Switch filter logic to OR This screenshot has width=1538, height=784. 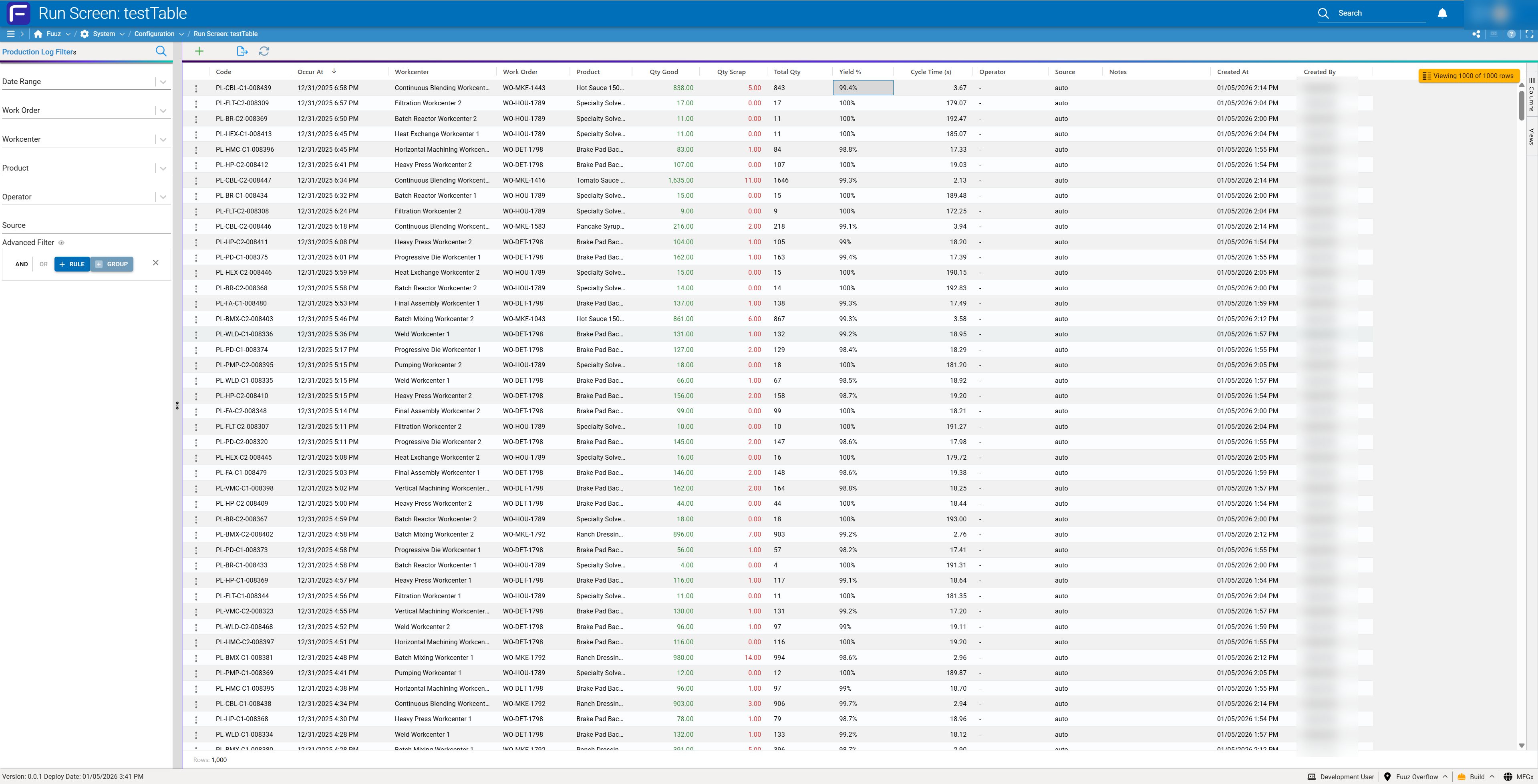click(44, 264)
